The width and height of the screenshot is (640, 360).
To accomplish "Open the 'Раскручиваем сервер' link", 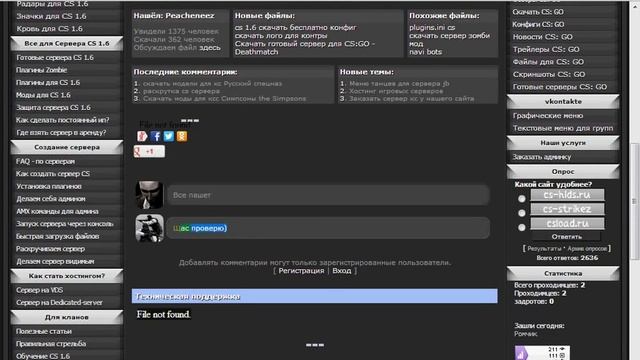I will coord(50,249).
